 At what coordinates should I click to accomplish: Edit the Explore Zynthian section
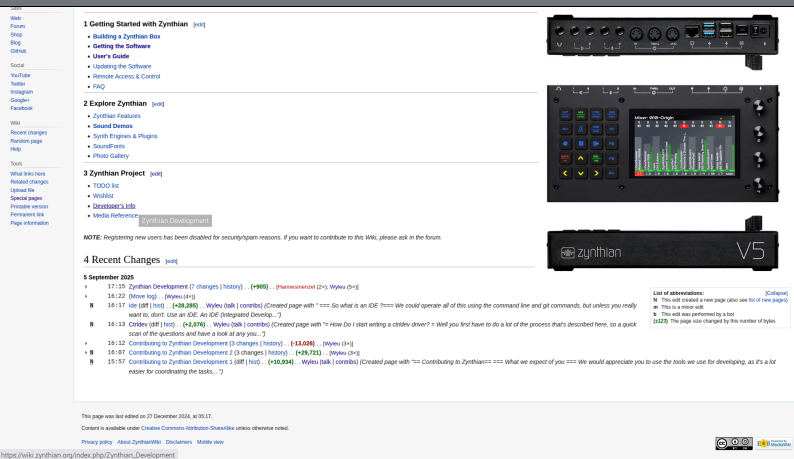[158, 104]
